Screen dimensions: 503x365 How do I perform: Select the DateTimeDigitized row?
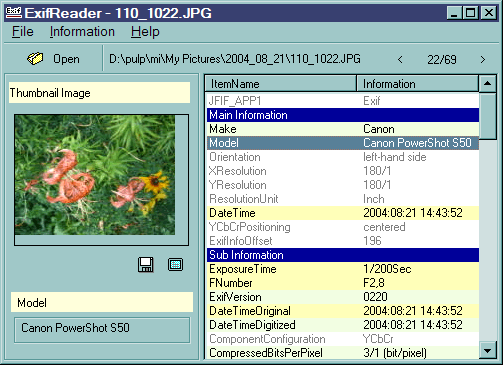[343, 325]
